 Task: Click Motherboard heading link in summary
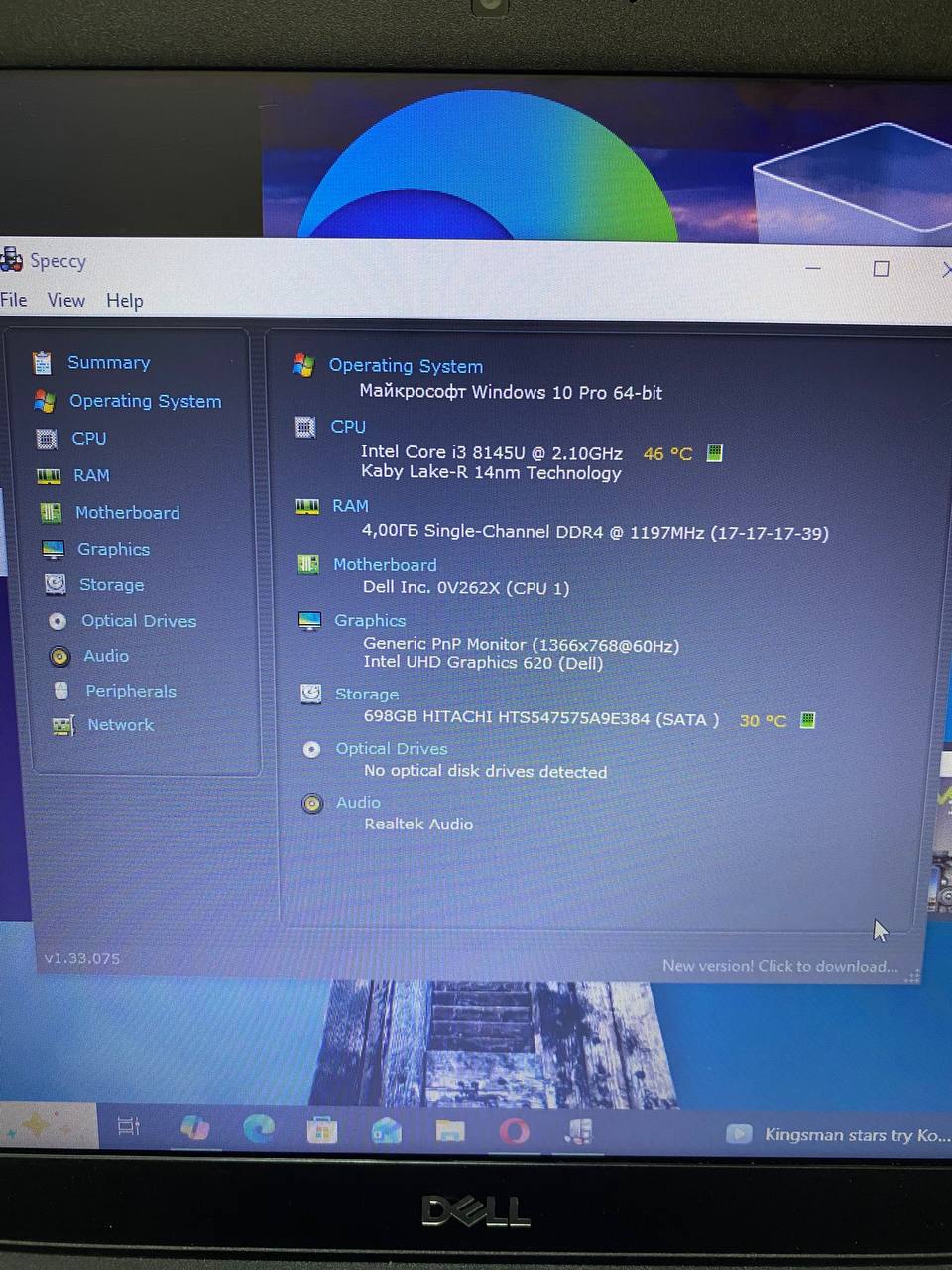(385, 565)
